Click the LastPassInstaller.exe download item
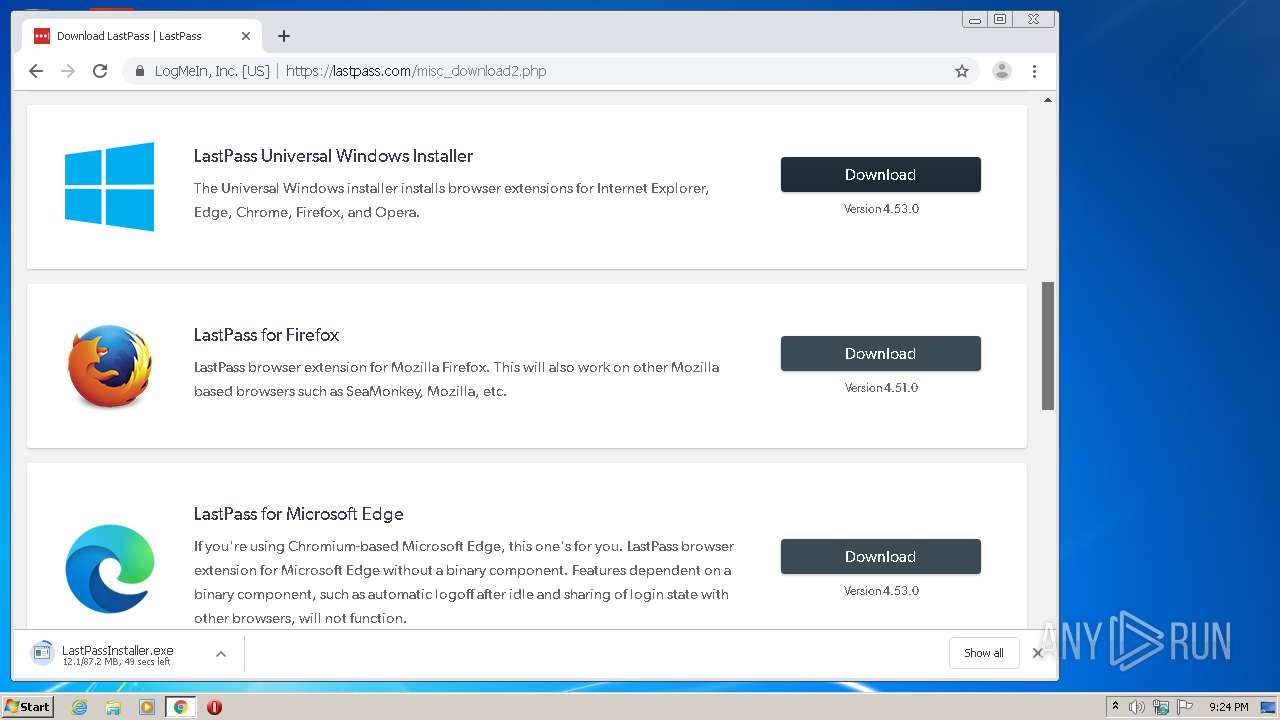Viewport: 1280px width, 720px height. coord(118,654)
